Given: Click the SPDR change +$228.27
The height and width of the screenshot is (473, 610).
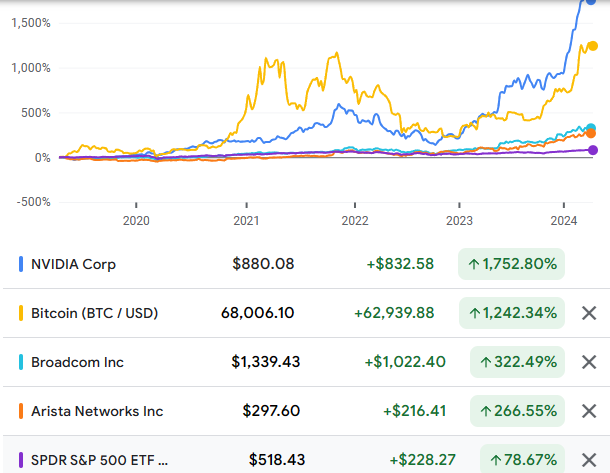Looking at the screenshot, I should coord(422,460).
